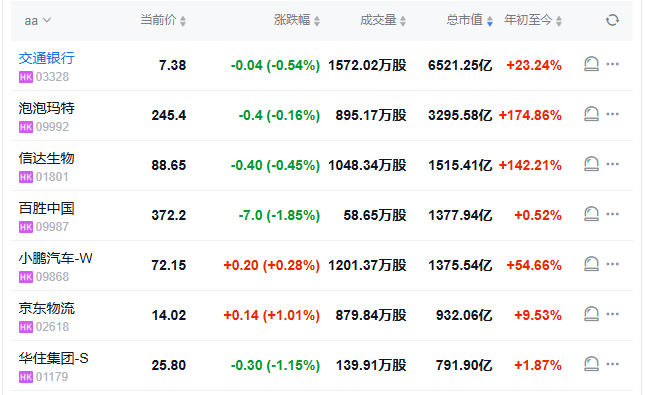The height and width of the screenshot is (395, 645).
Task: Open 华住集团-S stock page
Action: [53, 358]
